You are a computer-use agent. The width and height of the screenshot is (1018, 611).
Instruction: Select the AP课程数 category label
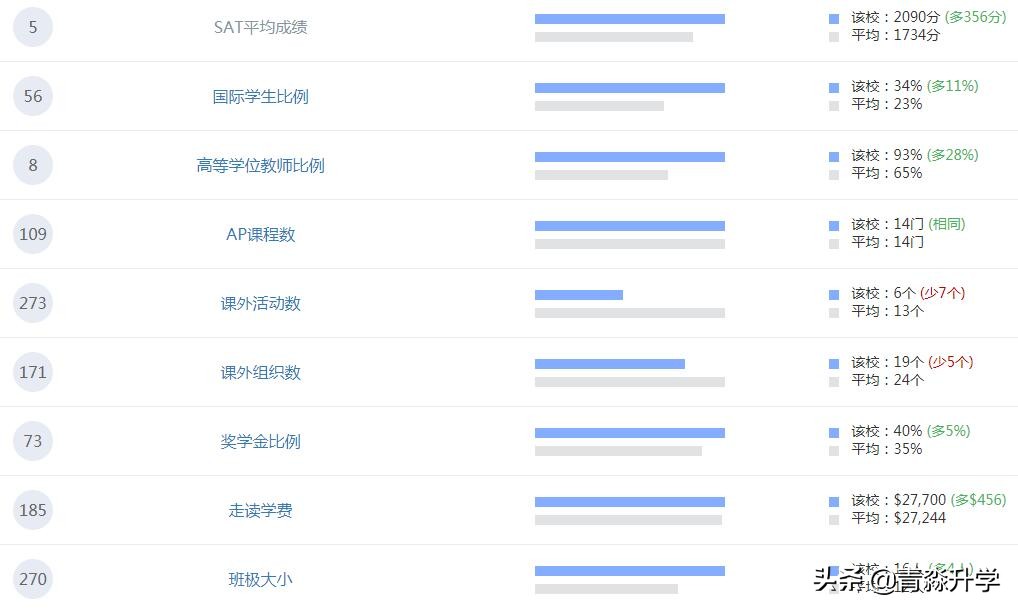click(260, 234)
